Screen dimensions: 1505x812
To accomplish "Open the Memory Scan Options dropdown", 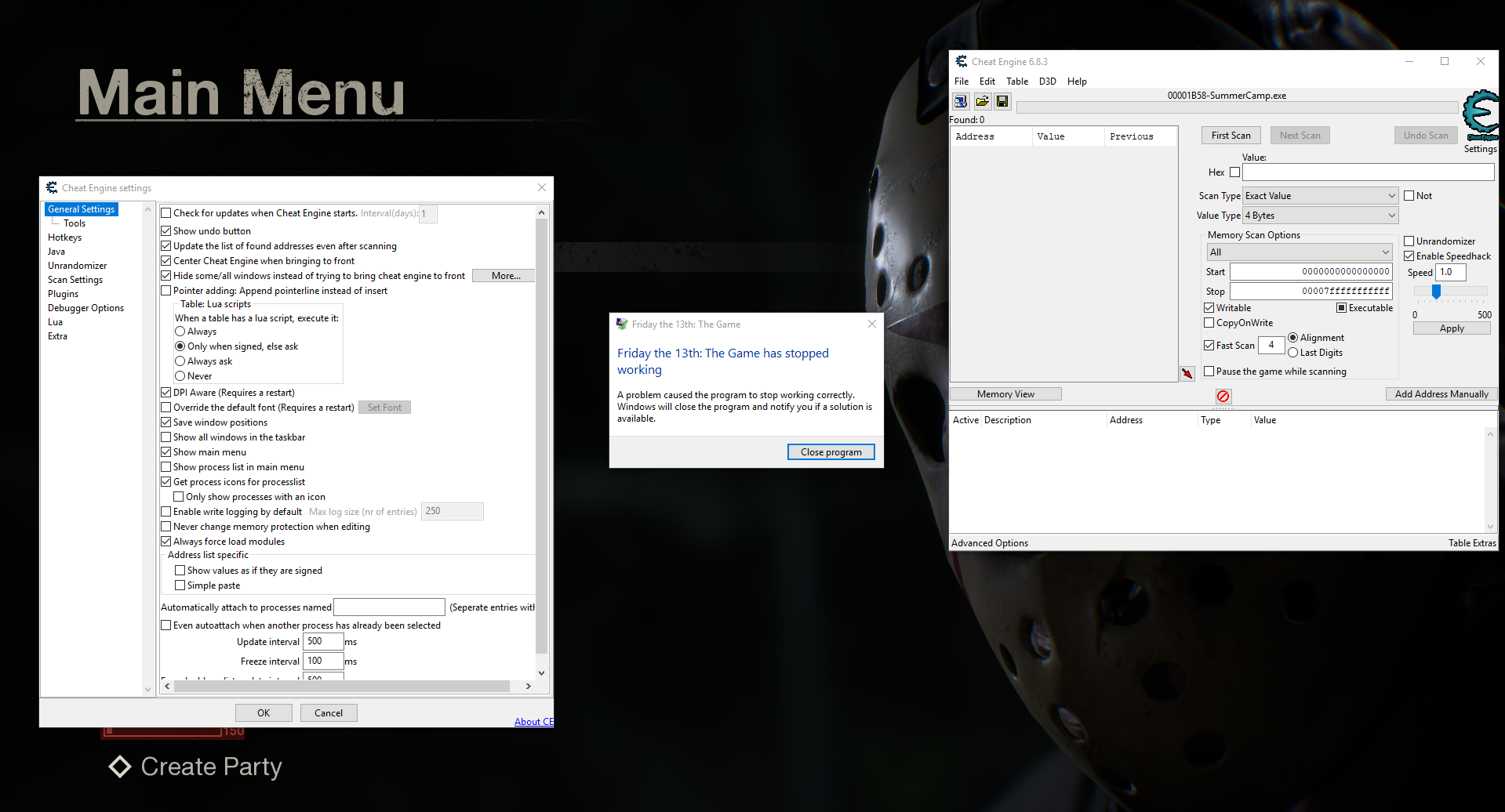I will (1384, 252).
